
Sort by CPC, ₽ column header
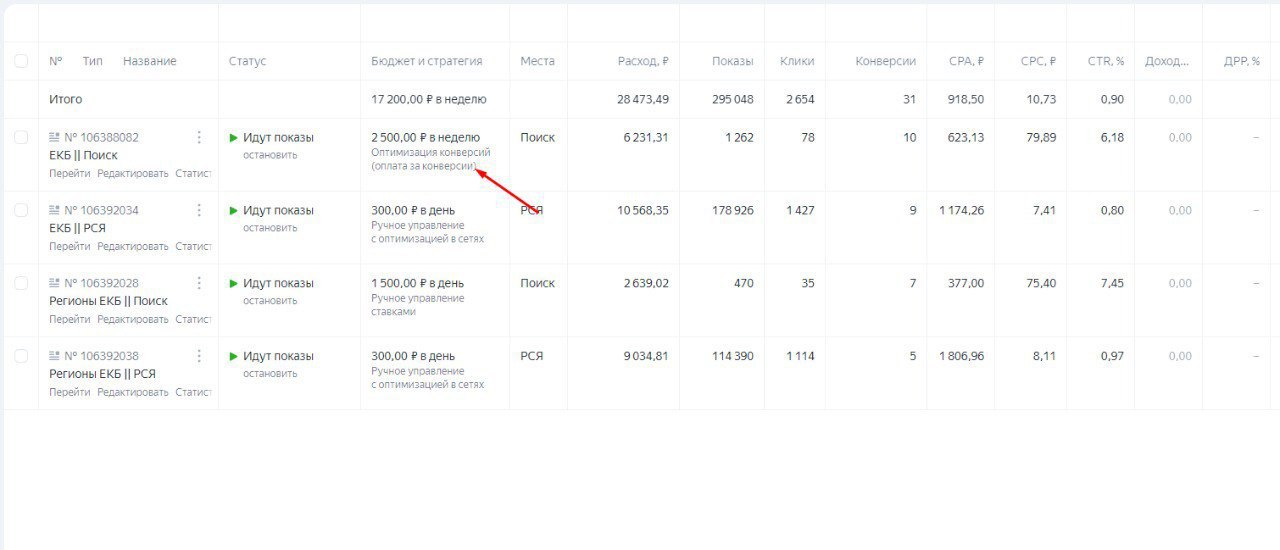tap(1038, 61)
